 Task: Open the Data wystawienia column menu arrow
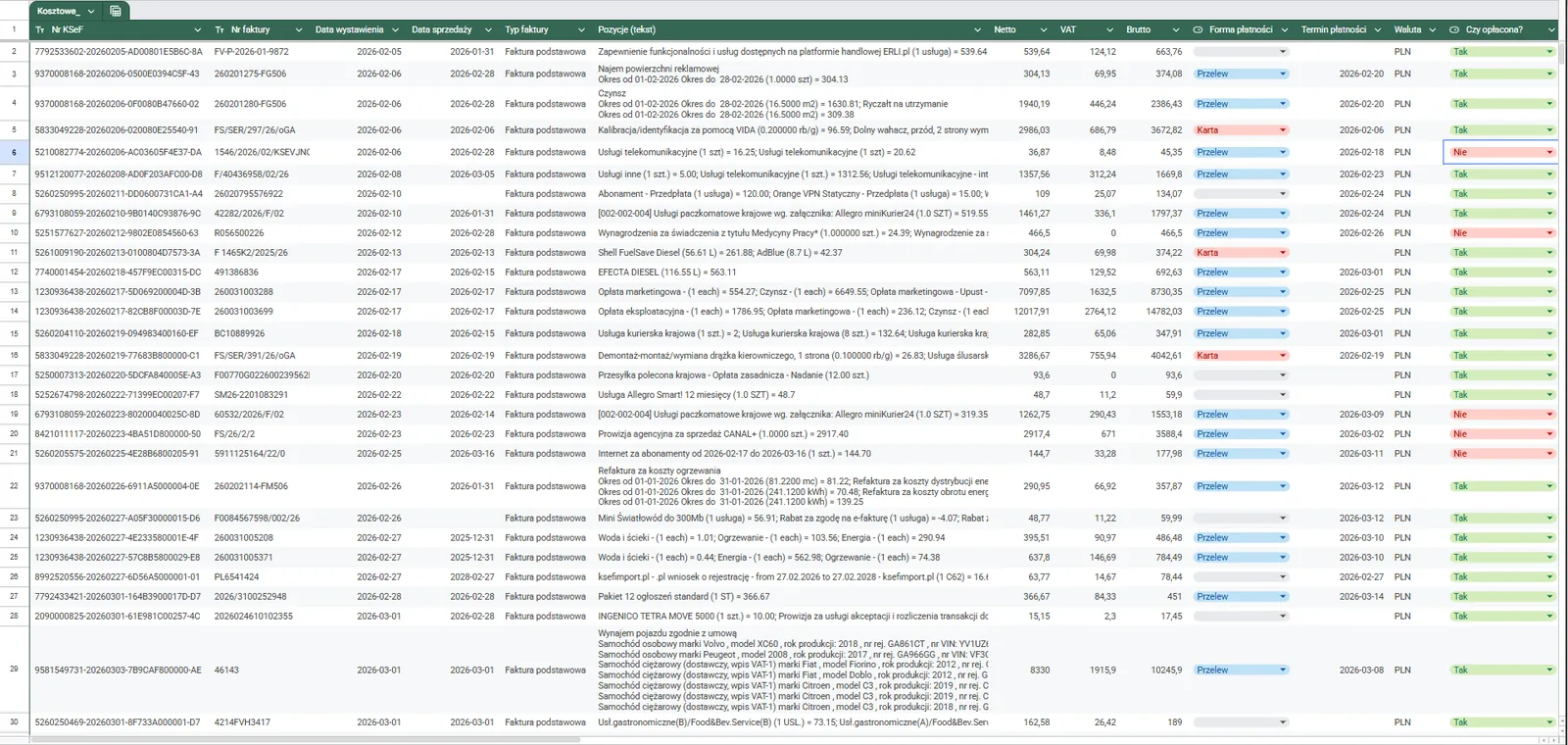tap(395, 29)
